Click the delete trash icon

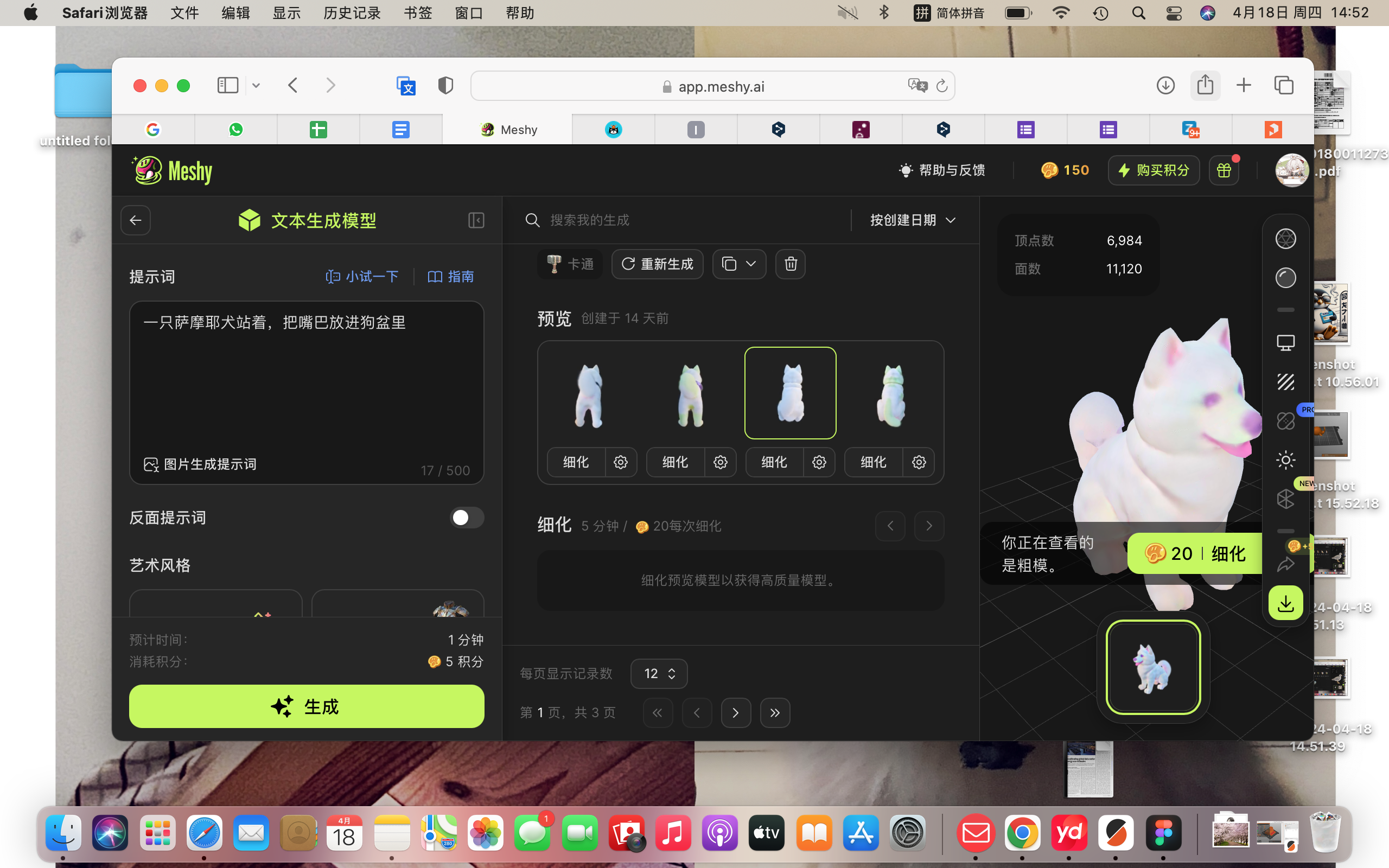[791, 264]
